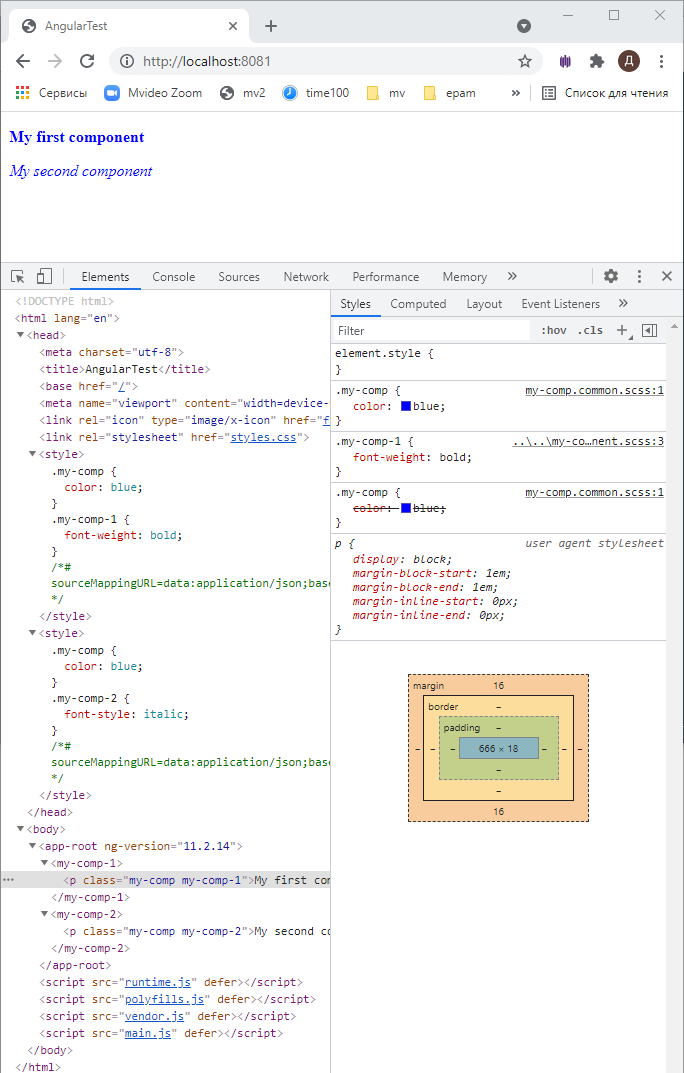Bookmark this page with the star icon
This screenshot has width=684, height=1073.
[x=524, y=61]
